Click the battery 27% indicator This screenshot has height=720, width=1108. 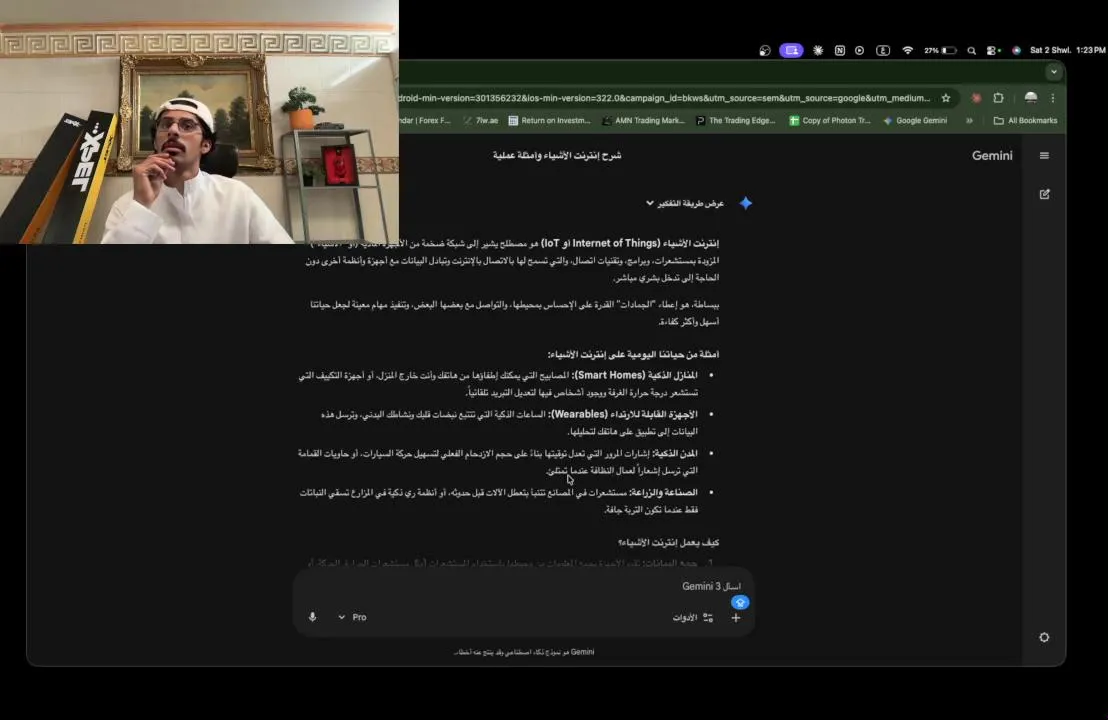click(940, 50)
